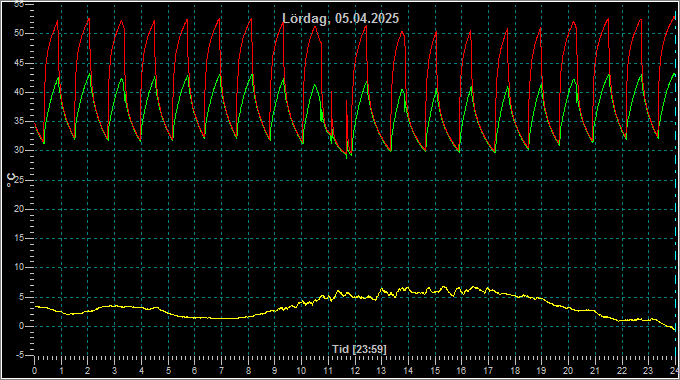Viewport: 680px width, 380px height.
Task: Click hour 12 on the time axis
Action: click(x=355, y=371)
